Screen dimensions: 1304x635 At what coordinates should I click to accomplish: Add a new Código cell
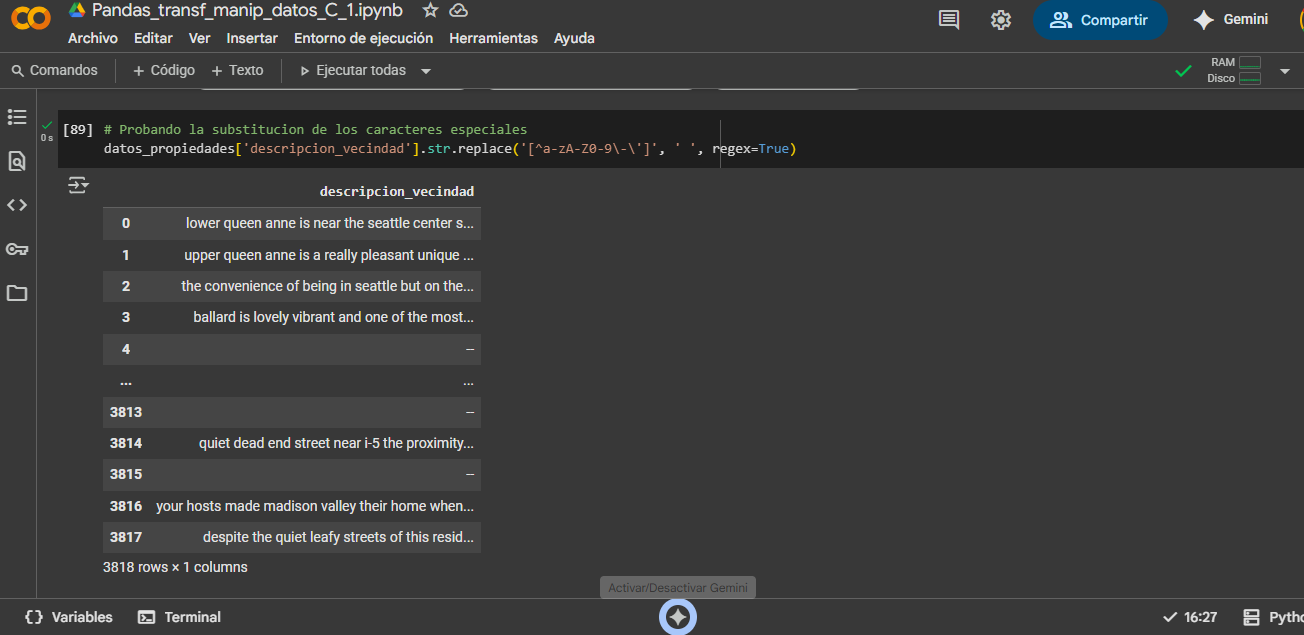[164, 70]
